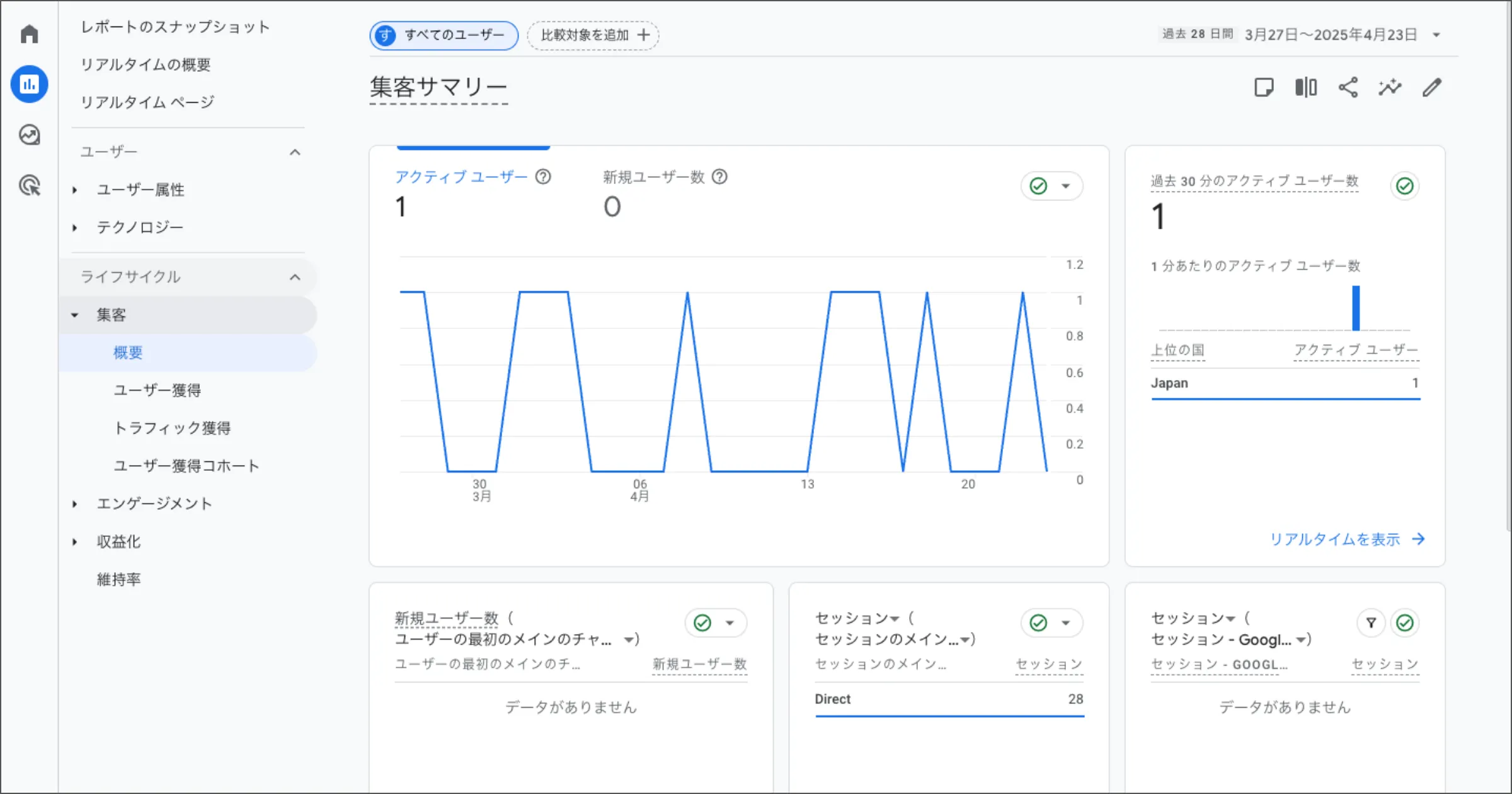Click green check in Google セッション card
Image resolution: width=1512 pixels, height=794 pixels.
click(x=1405, y=623)
